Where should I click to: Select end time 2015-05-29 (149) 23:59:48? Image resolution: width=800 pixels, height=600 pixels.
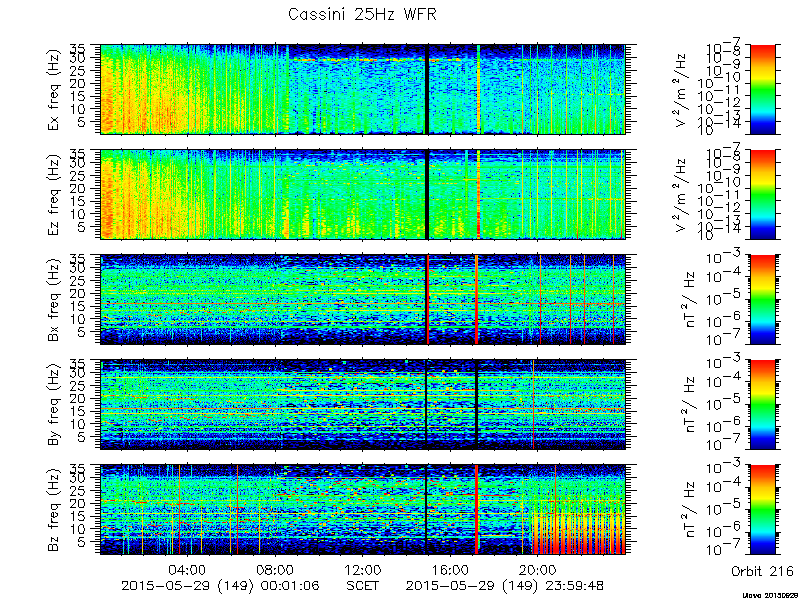[x=505, y=585]
